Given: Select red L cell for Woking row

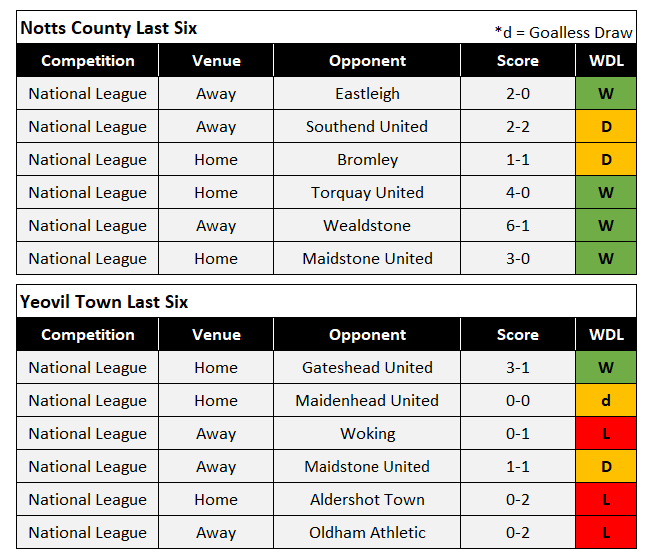Looking at the screenshot, I should [x=606, y=434].
